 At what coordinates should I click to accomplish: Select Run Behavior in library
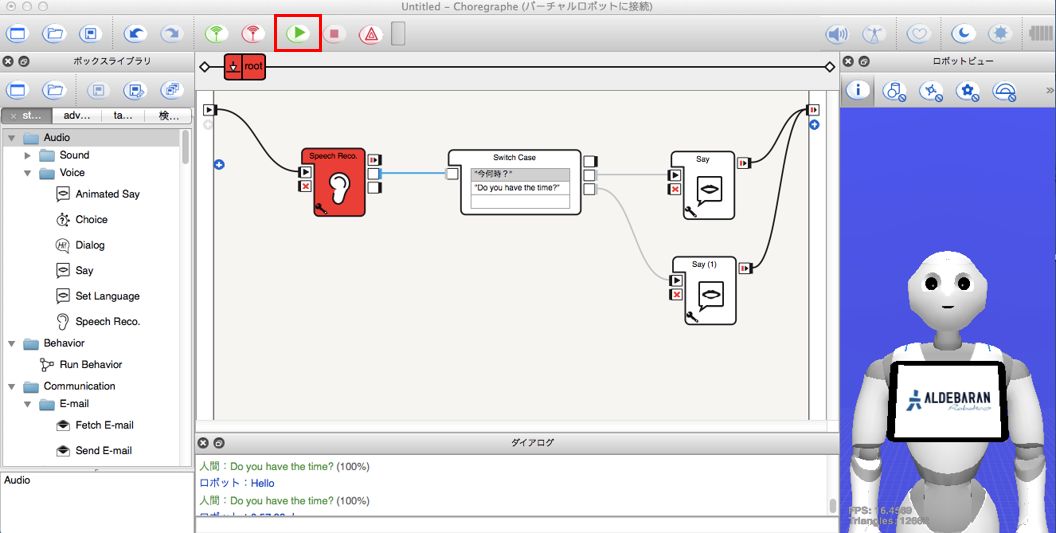[x=81, y=365]
